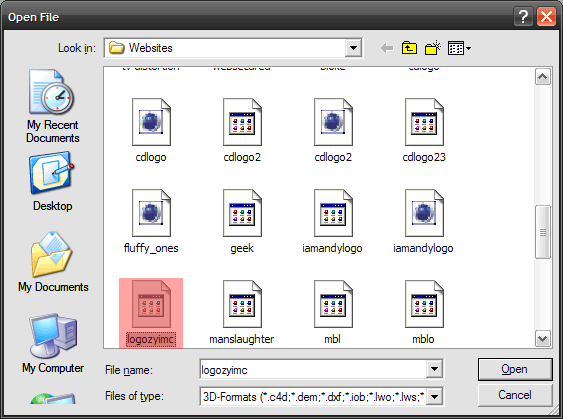563x419 pixels.
Task: Open the Desktop location
Action: 52,182
